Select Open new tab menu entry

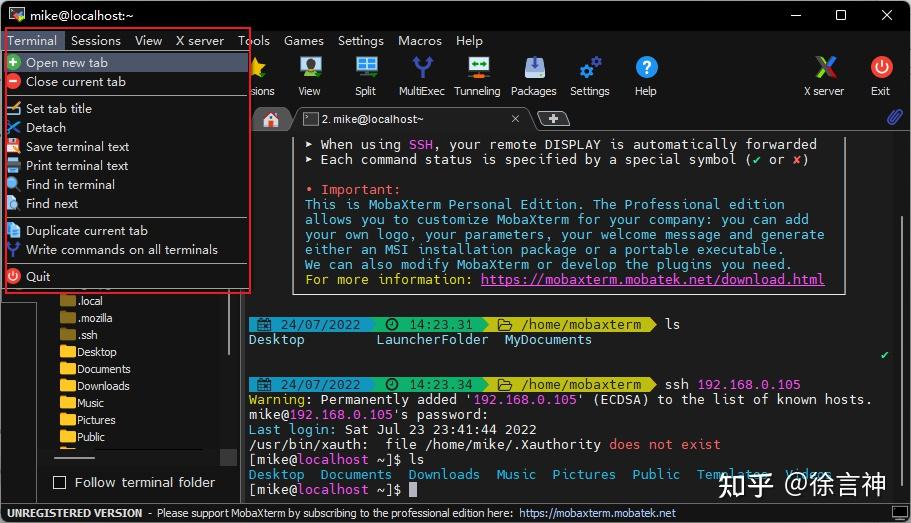(66, 62)
